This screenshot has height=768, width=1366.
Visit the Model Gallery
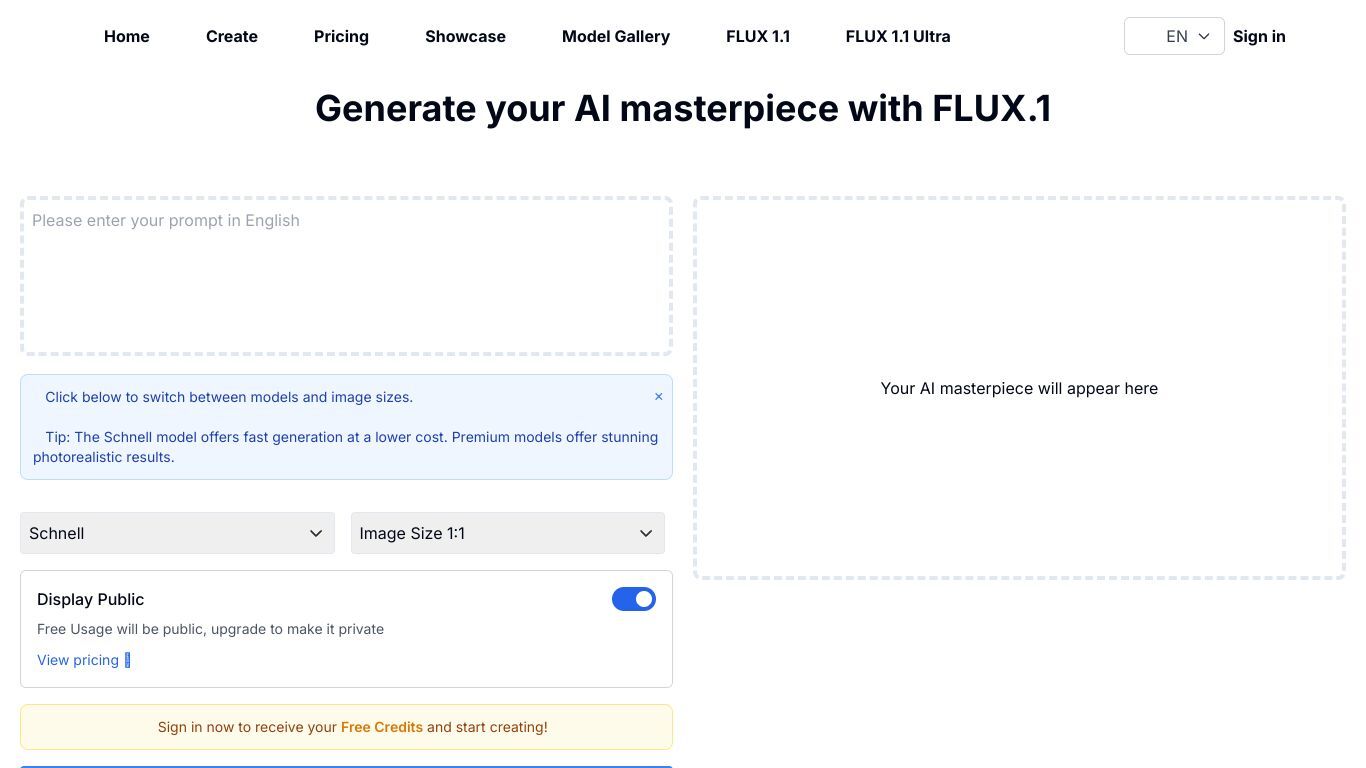[616, 36]
